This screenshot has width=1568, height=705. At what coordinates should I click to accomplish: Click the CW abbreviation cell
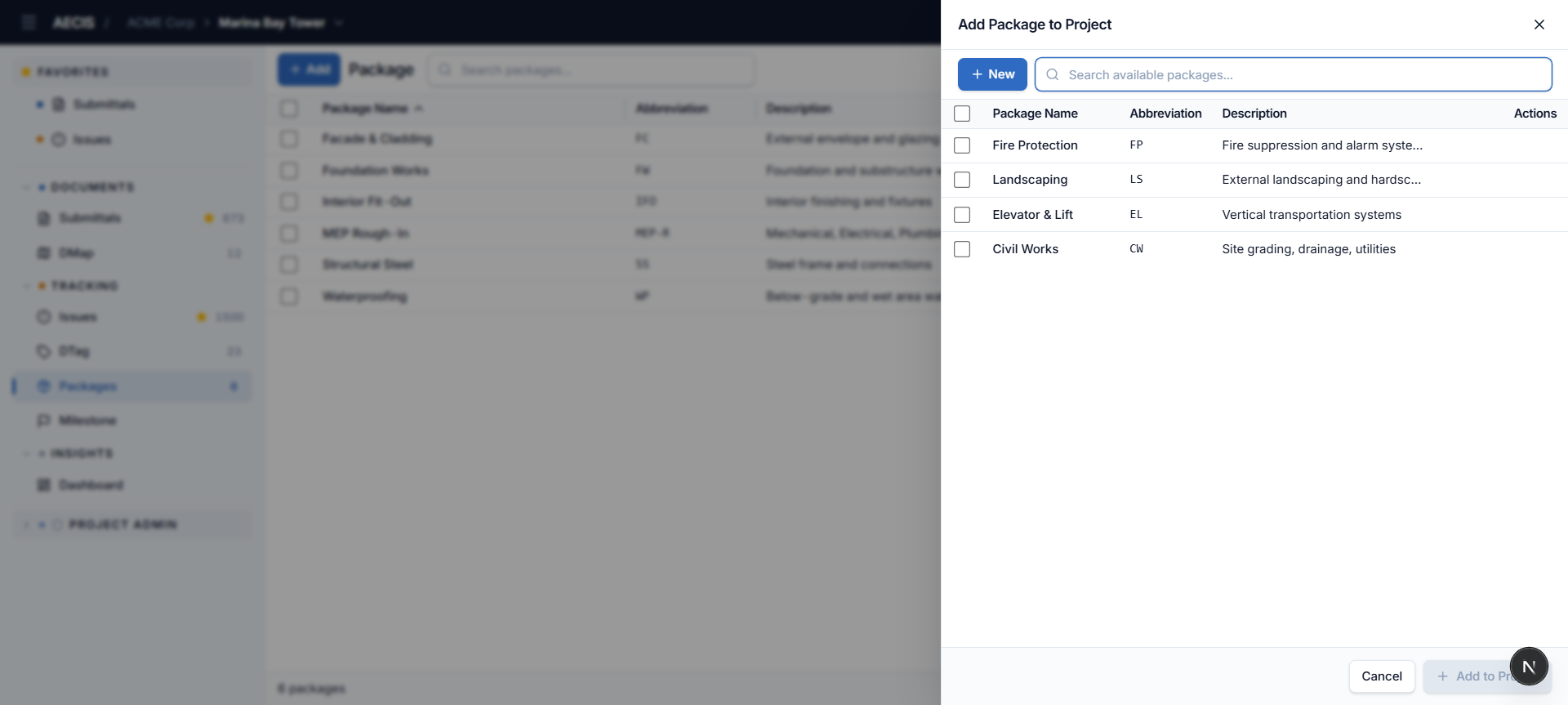1136,249
